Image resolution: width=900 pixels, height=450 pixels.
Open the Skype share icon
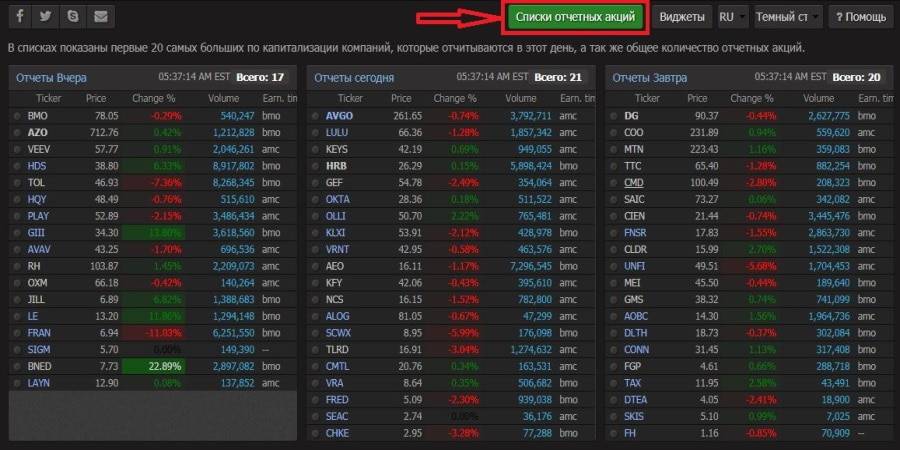point(72,17)
